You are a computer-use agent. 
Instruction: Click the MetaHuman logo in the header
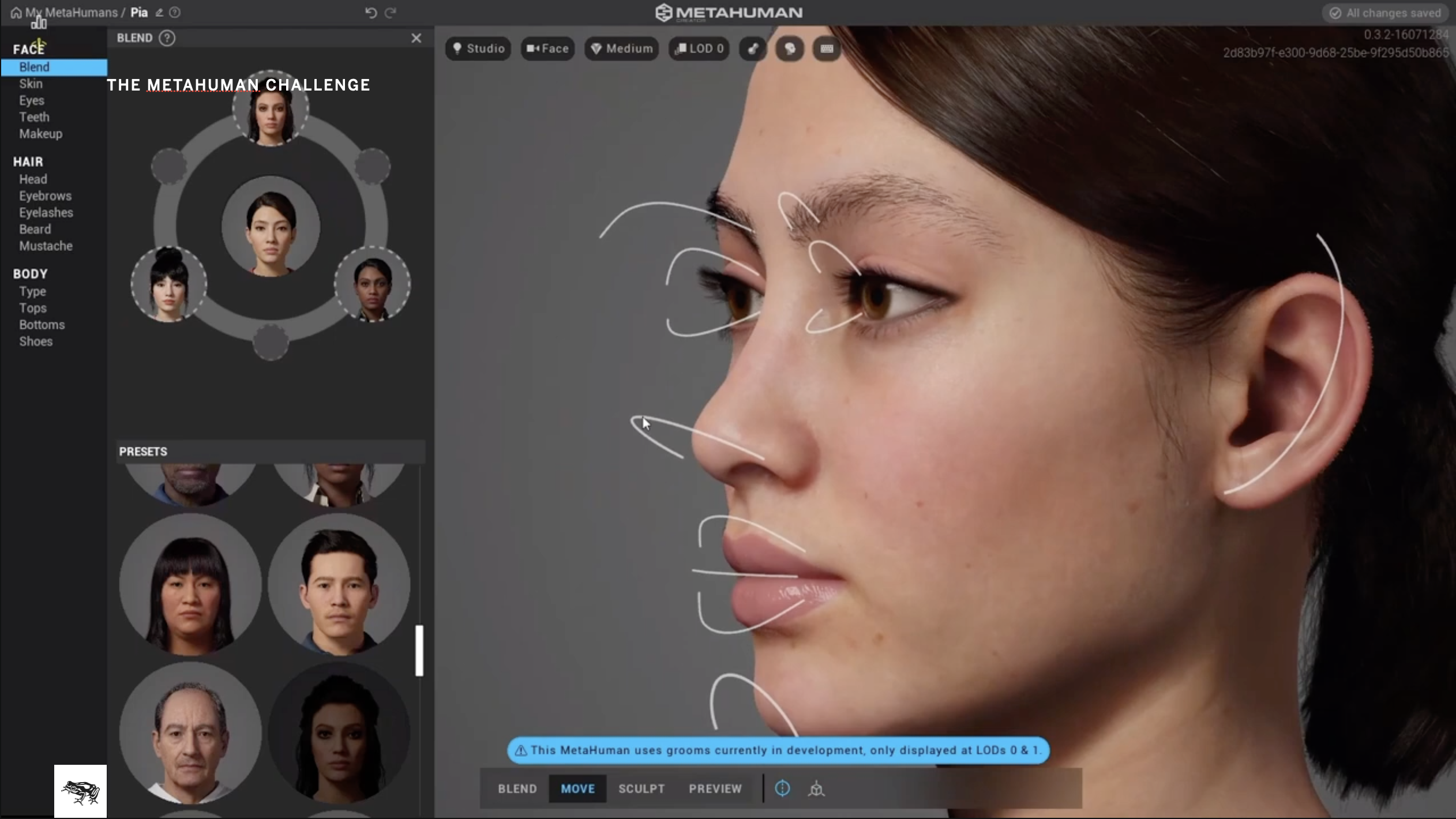pyautogui.click(x=729, y=13)
